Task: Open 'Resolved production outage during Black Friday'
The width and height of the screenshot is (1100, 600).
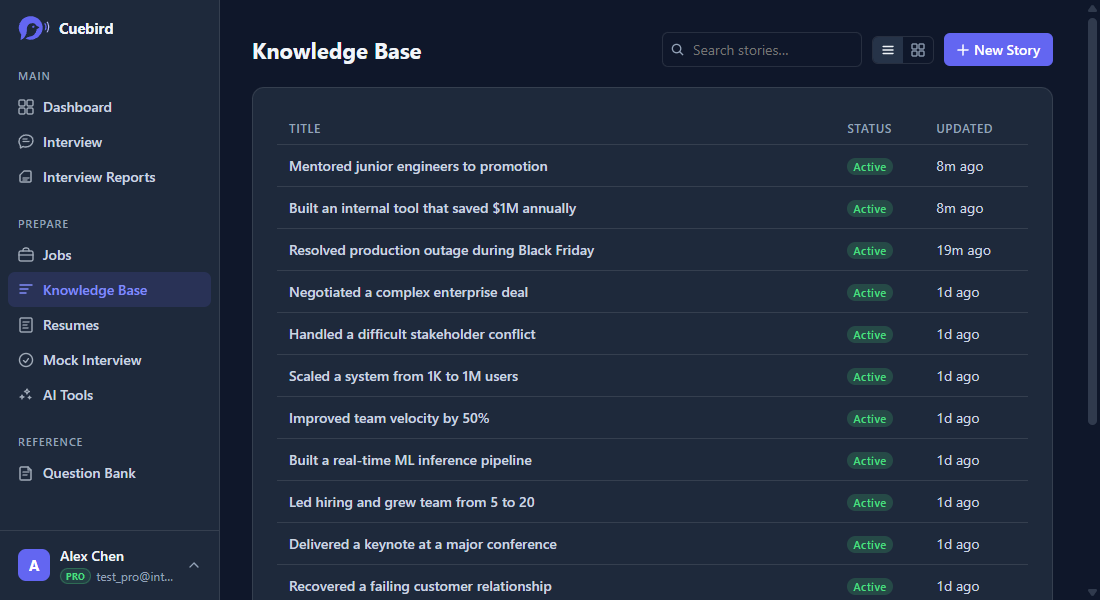Action: [x=441, y=251]
